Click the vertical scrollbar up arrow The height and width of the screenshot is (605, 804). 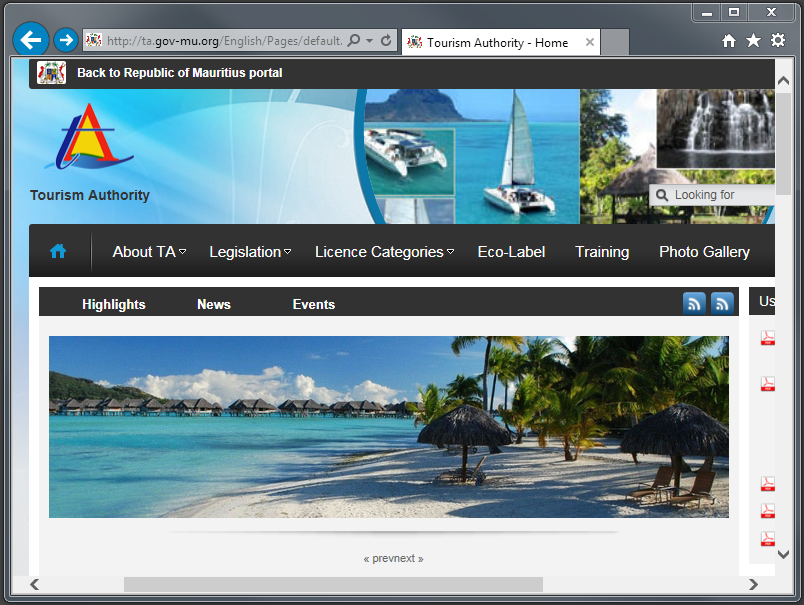[783, 80]
